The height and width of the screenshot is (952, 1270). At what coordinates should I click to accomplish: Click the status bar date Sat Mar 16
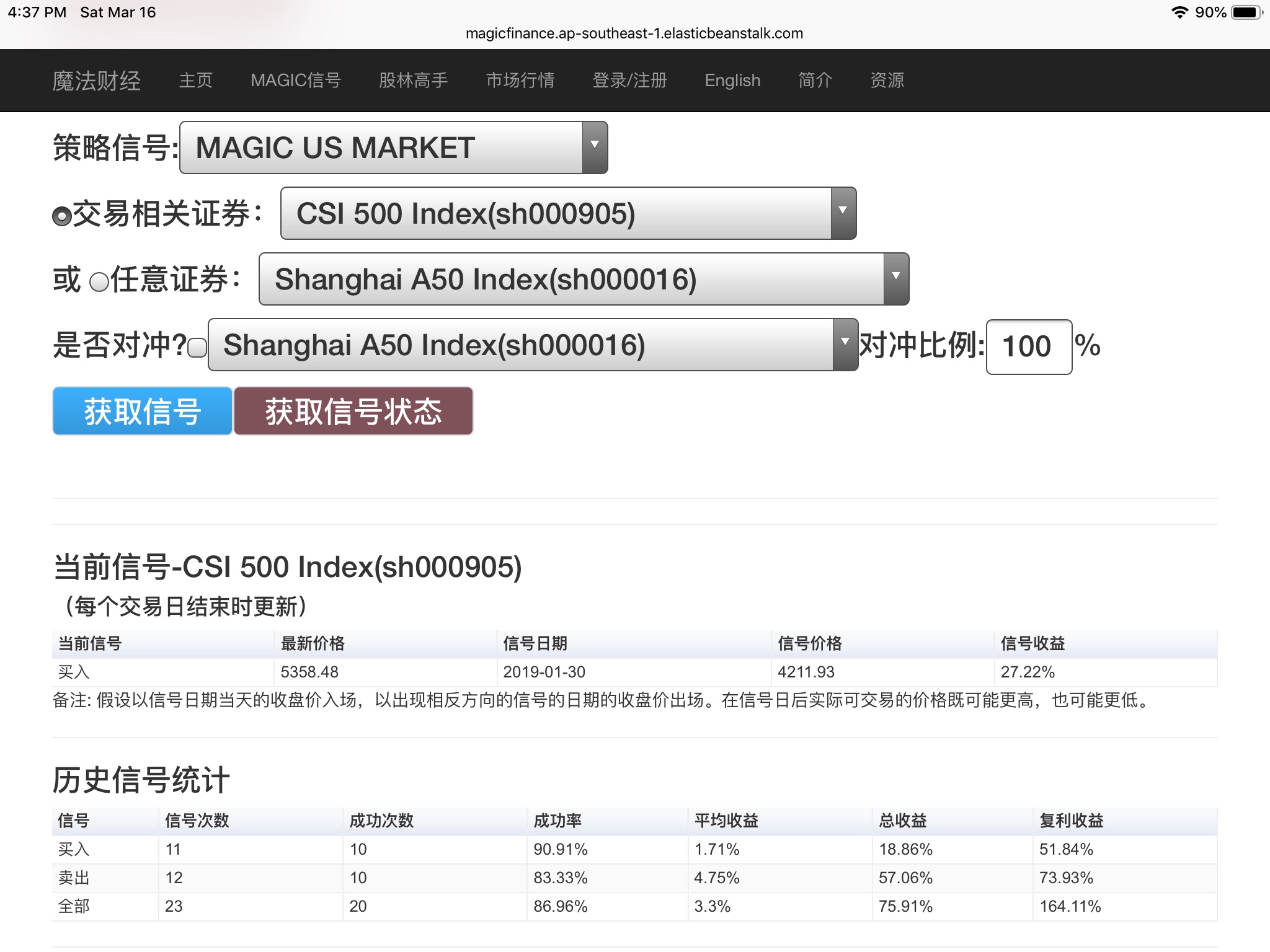pyautogui.click(x=118, y=12)
